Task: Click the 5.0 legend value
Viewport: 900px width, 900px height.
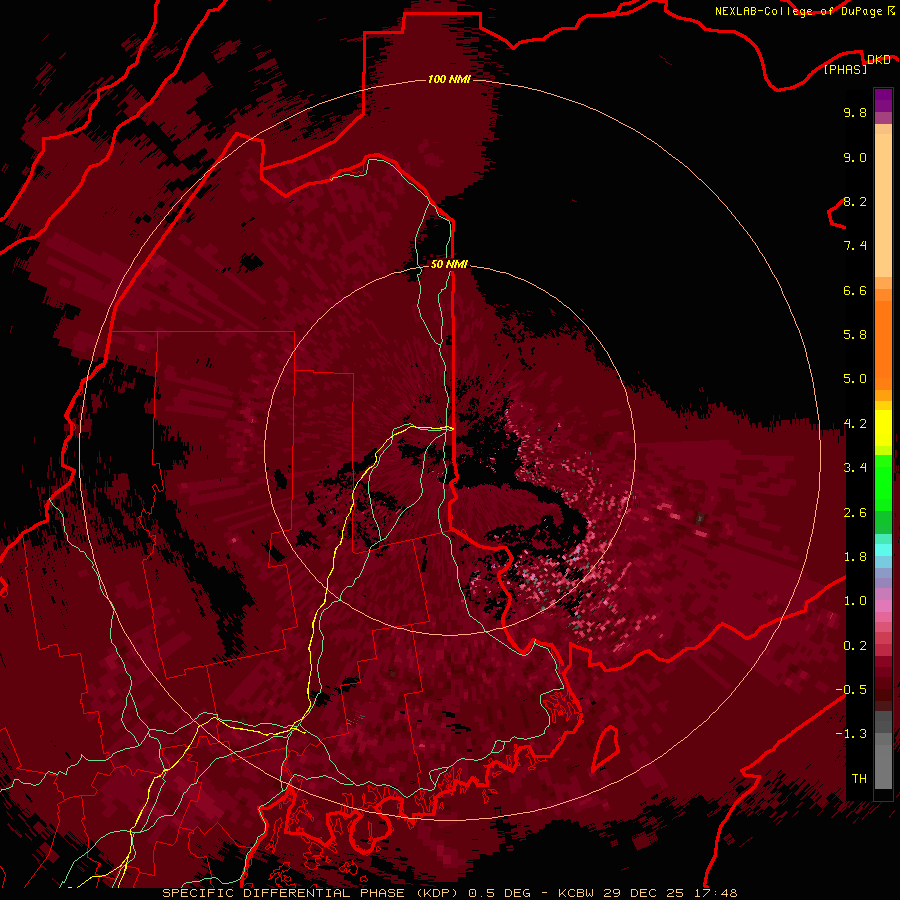Action: pos(855,379)
